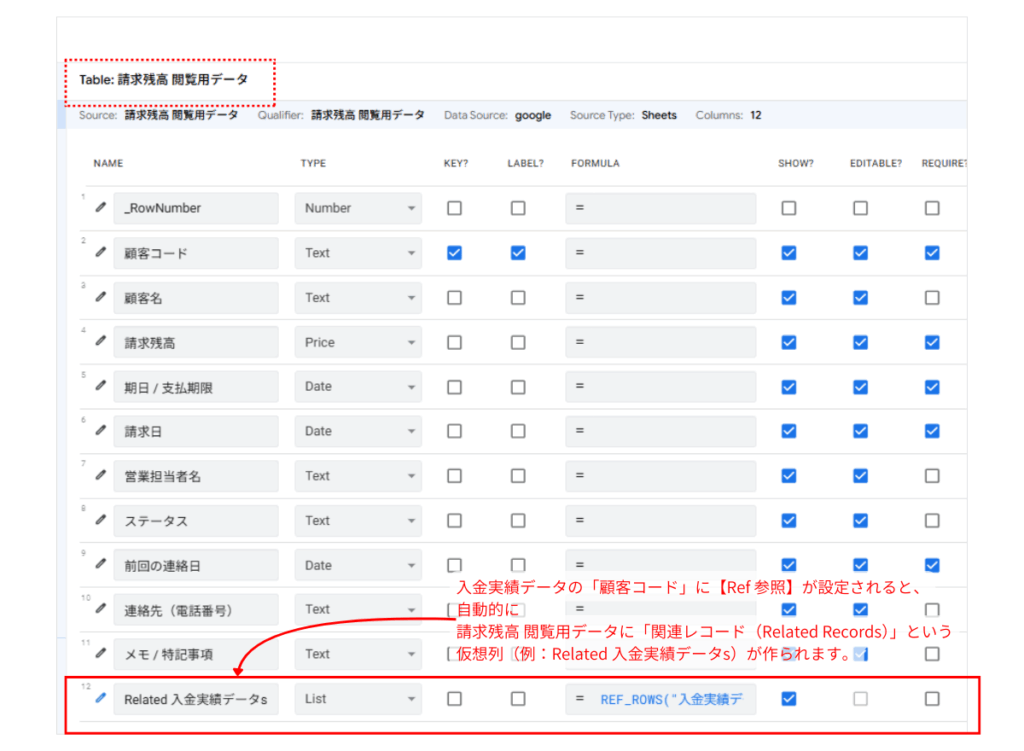Uncheck the KEY checkbox for 顧客コード

454,253
